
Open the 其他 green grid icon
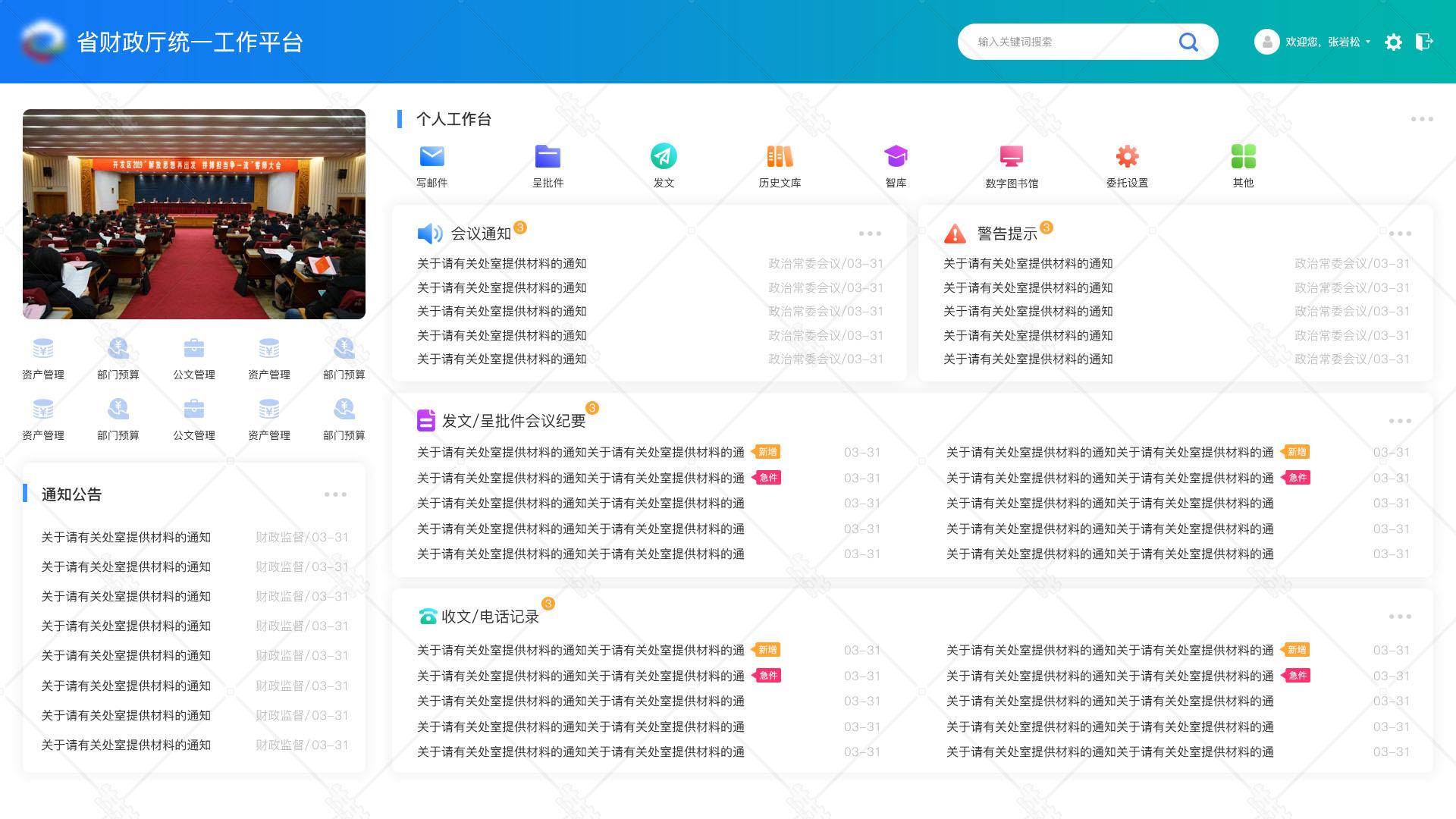click(1243, 157)
